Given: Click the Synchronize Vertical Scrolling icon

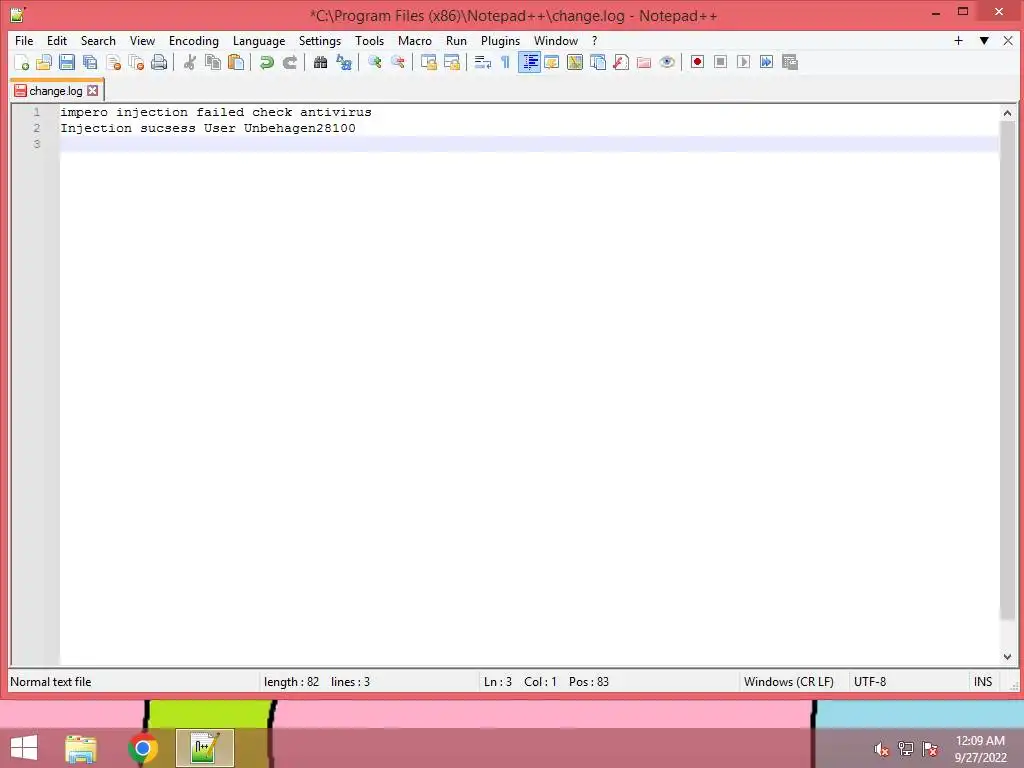Looking at the screenshot, I should [428, 62].
